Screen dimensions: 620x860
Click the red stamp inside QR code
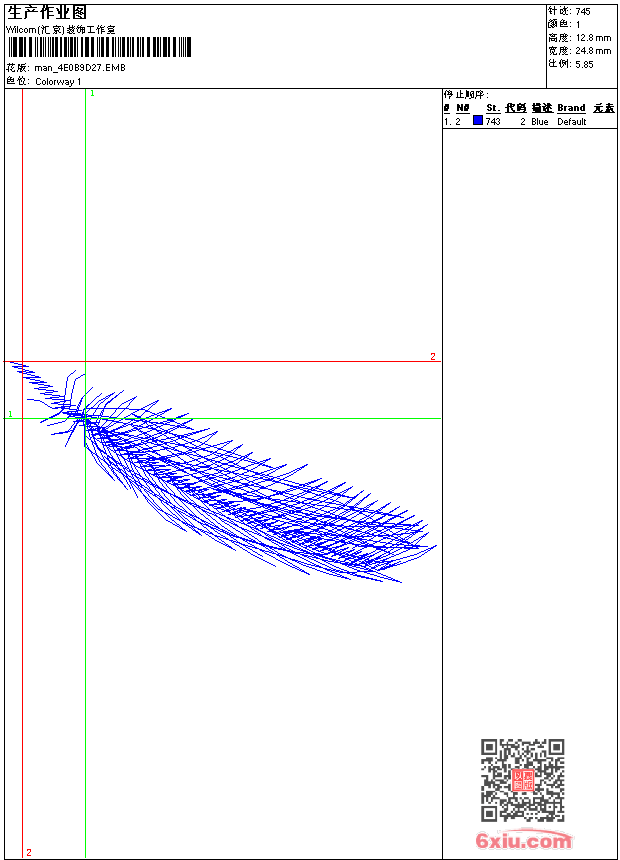(x=523, y=780)
